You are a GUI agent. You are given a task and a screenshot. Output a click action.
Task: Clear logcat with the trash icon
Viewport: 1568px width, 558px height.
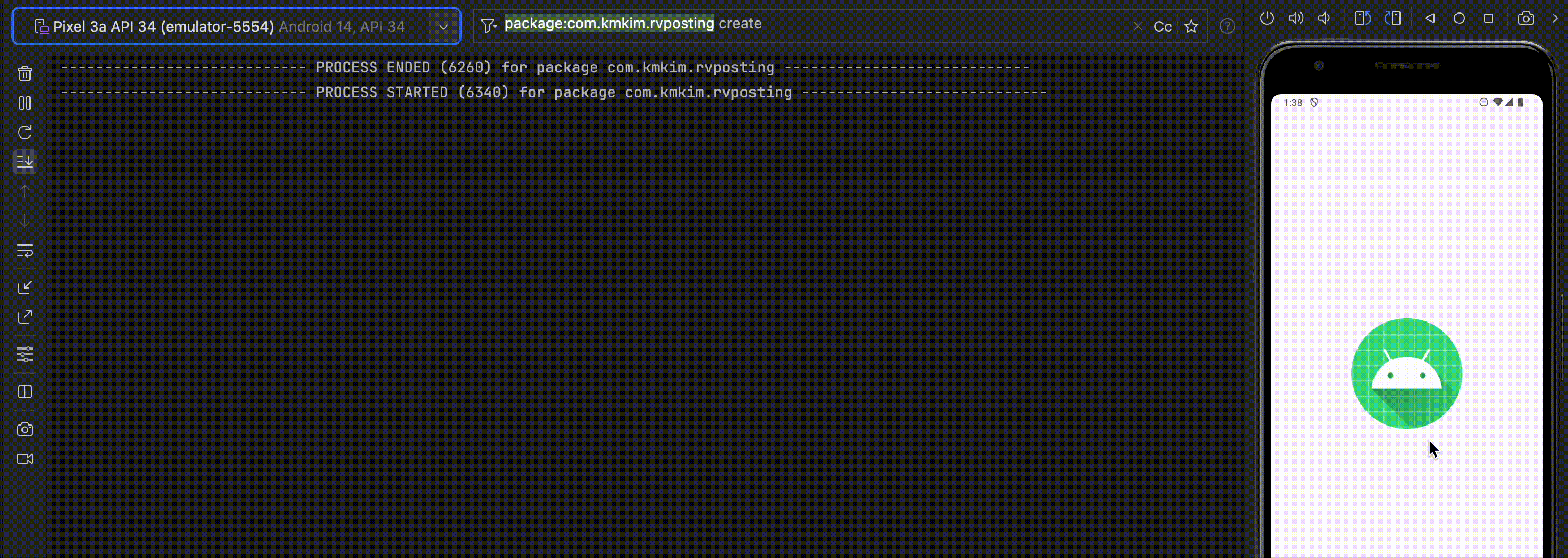[x=25, y=74]
